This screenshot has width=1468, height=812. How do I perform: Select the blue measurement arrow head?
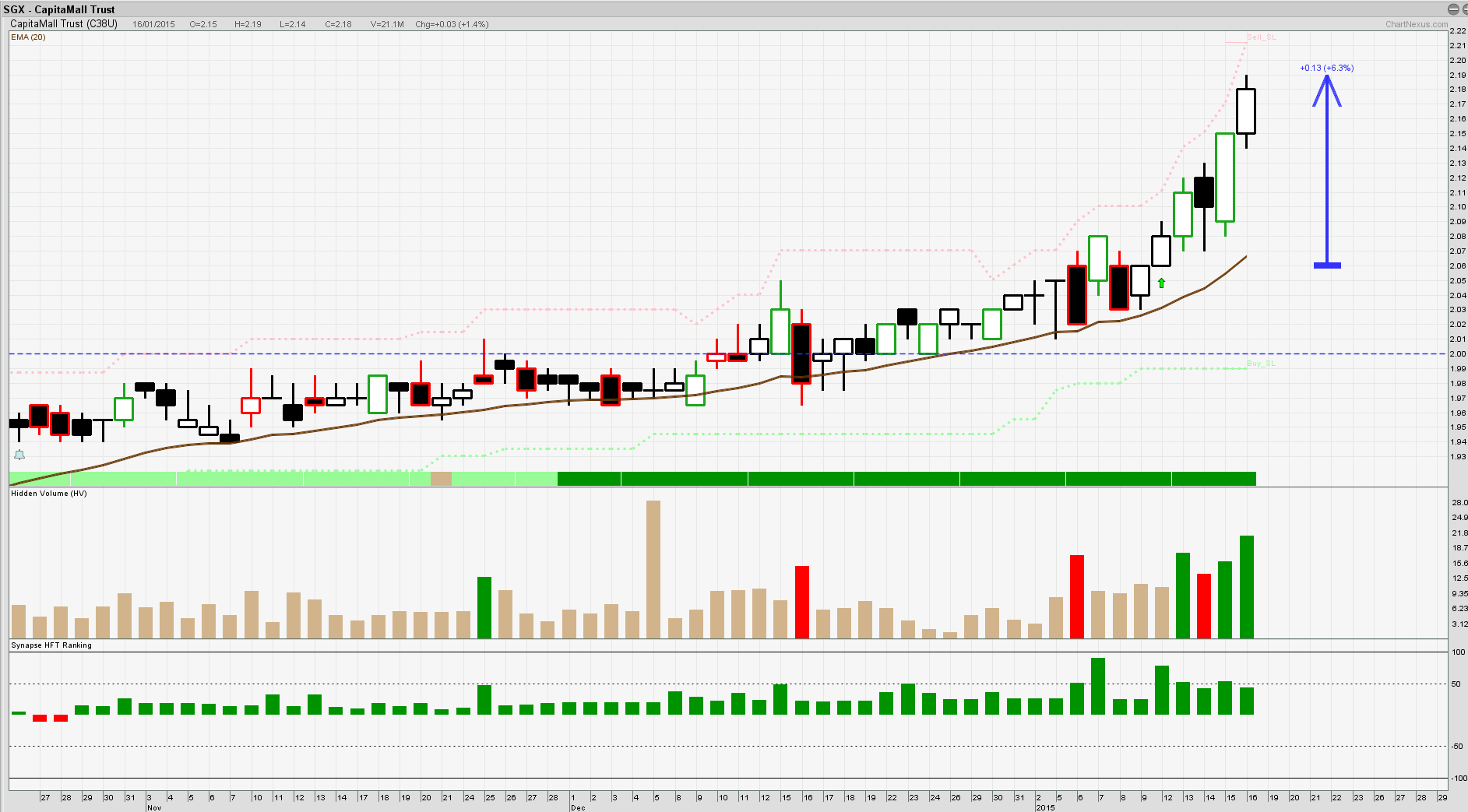[1327, 89]
